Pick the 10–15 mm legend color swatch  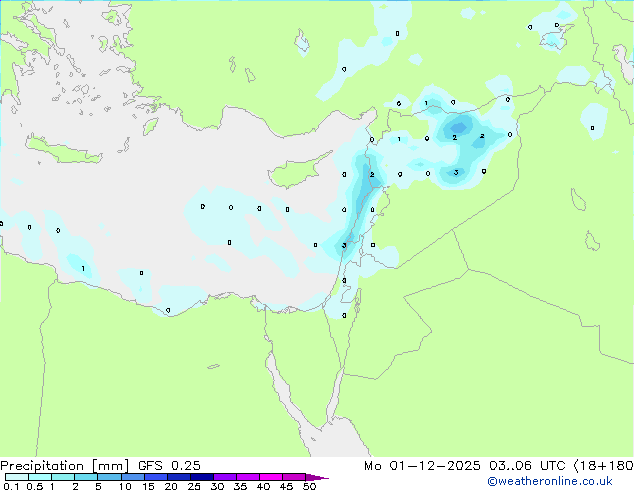tap(133, 477)
